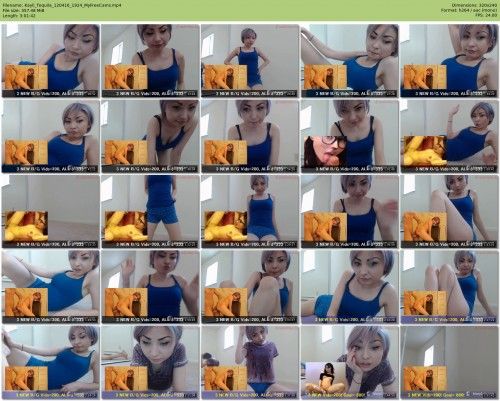This screenshot has width=500, height=401.
Task: Open the first thumbnail in the first row
Action: point(51,61)
